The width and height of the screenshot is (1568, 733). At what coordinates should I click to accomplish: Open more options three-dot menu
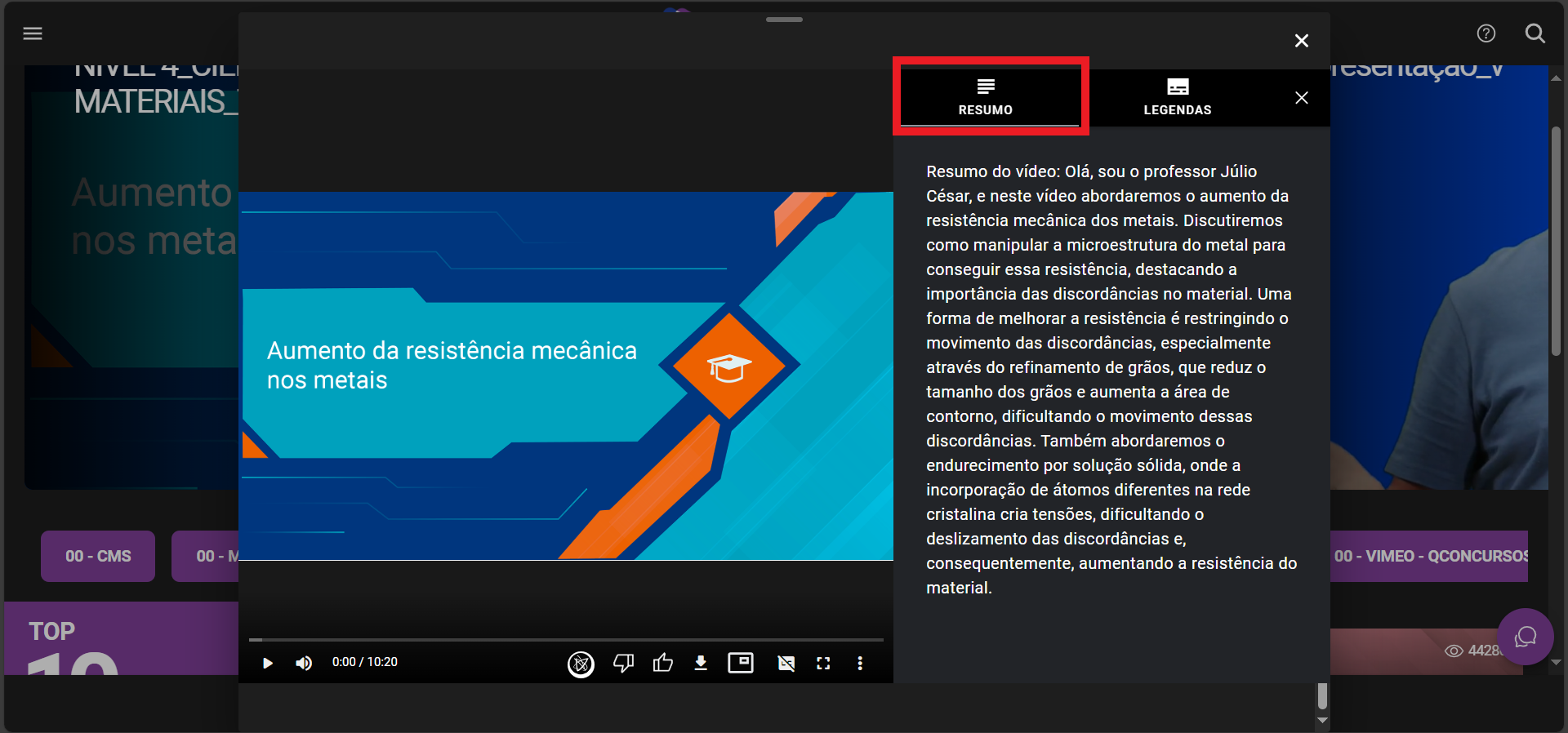pyautogui.click(x=860, y=663)
